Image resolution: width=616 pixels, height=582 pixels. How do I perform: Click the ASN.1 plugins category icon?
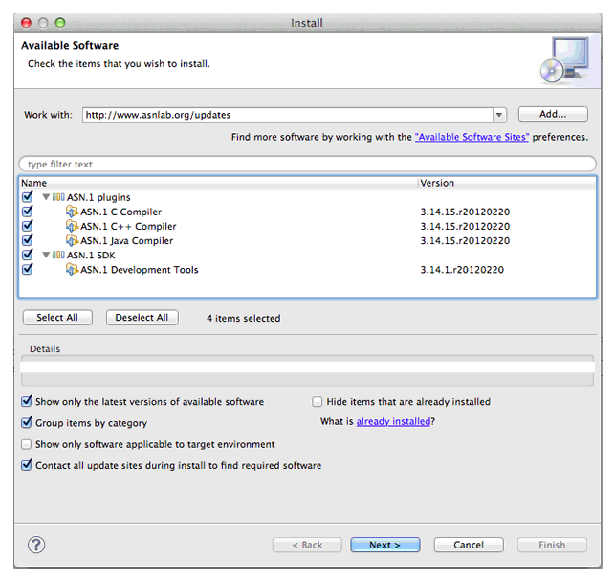59,198
